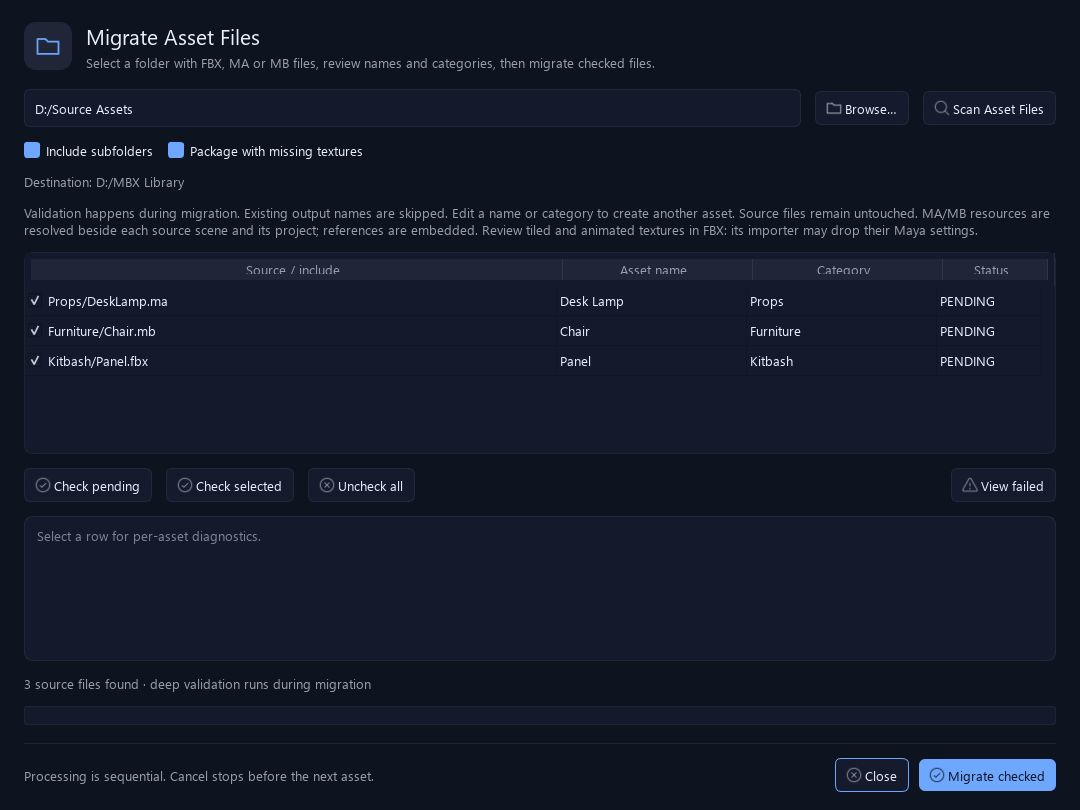Uncheck the Furniture/Chair.mb row checkbox
The image size is (1080, 810).
tap(35, 331)
